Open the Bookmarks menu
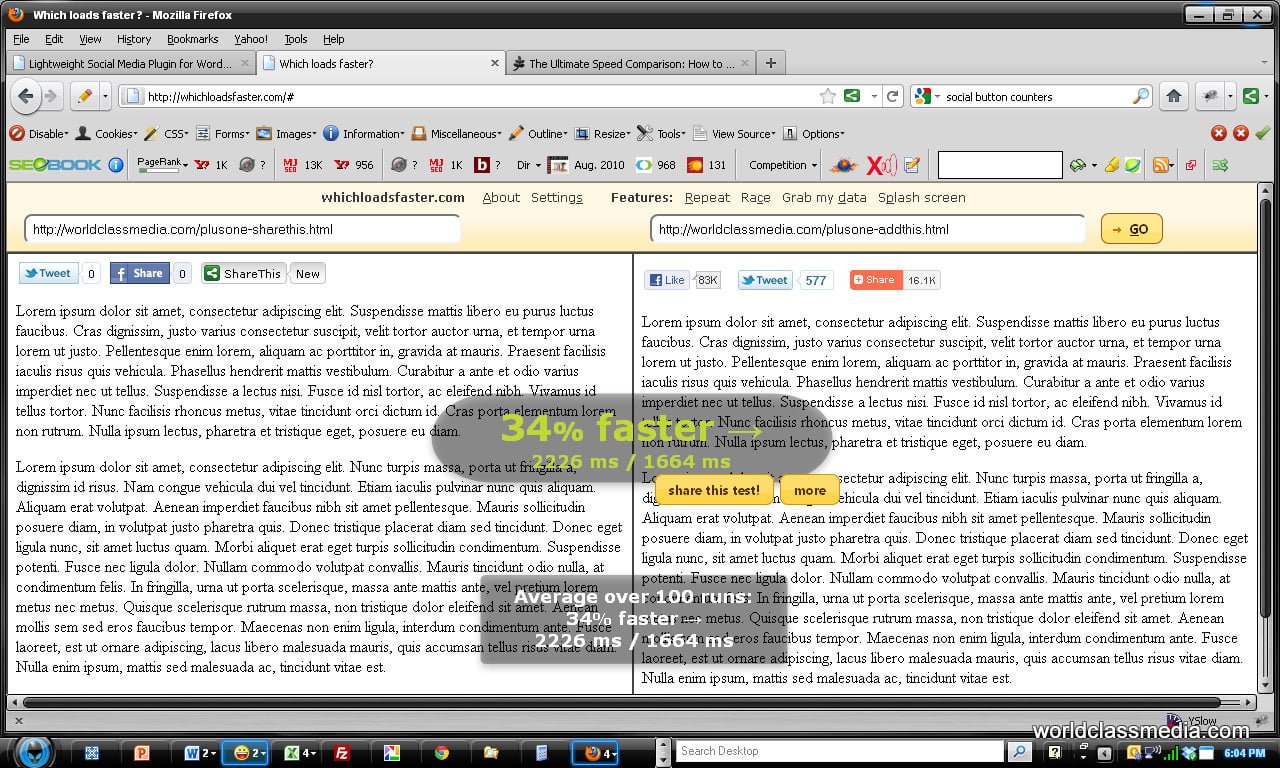The width and height of the screenshot is (1280, 768). tap(192, 39)
